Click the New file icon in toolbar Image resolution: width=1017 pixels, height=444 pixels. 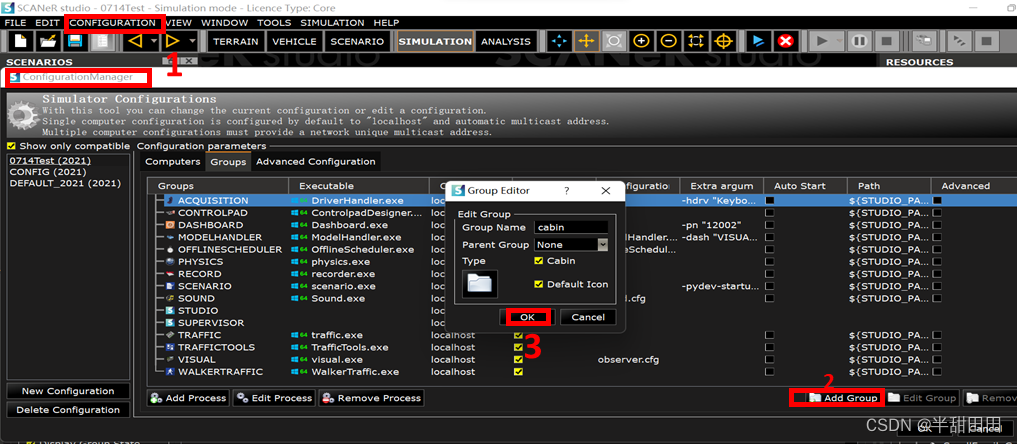[x=21, y=41]
